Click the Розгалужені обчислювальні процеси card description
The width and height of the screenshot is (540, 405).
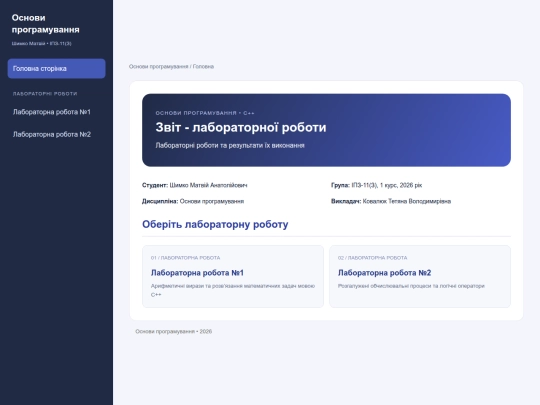point(411,286)
